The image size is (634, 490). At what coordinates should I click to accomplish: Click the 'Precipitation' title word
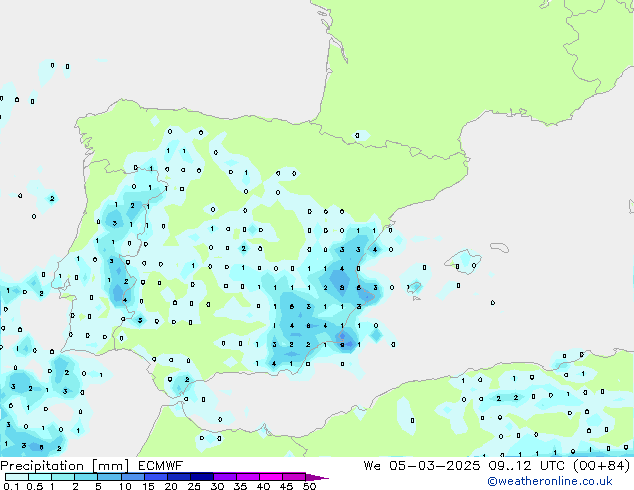tap(42, 466)
